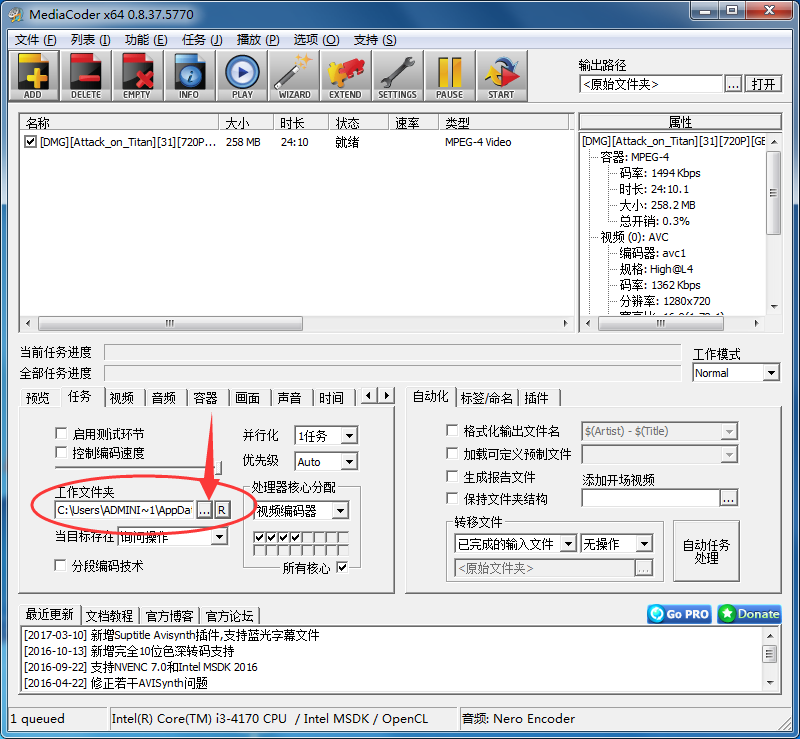Image resolution: width=800 pixels, height=739 pixels.
Task: Click the EMPTY icon to clear list
Action: tap(137, 75)
